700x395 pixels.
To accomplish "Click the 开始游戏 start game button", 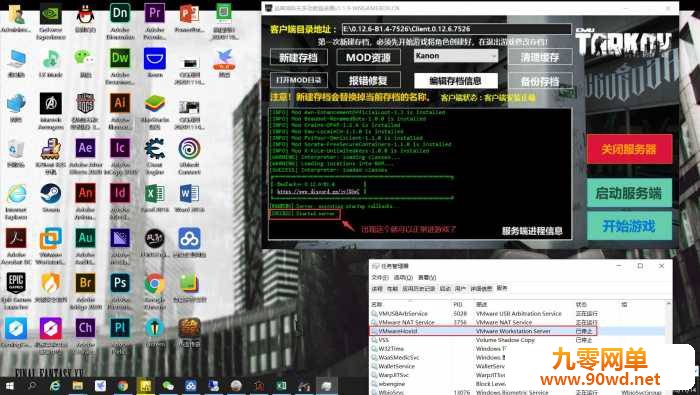I will click(x=629, y=226).
